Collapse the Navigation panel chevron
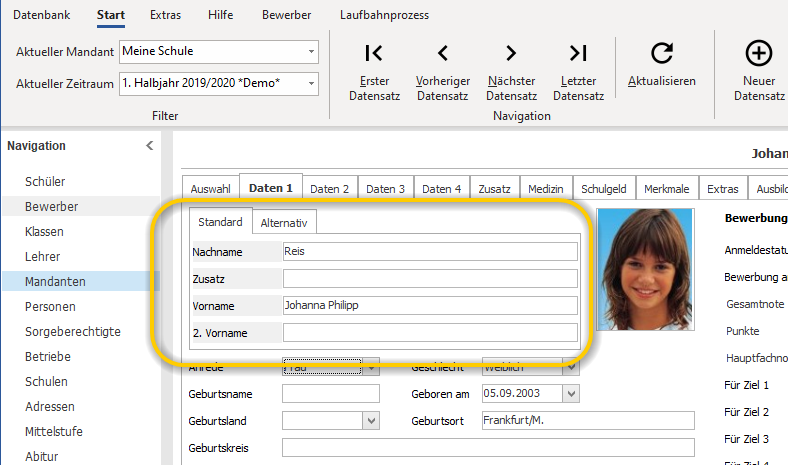The height and width of the screenshot is (465, 788). [149, 146]
